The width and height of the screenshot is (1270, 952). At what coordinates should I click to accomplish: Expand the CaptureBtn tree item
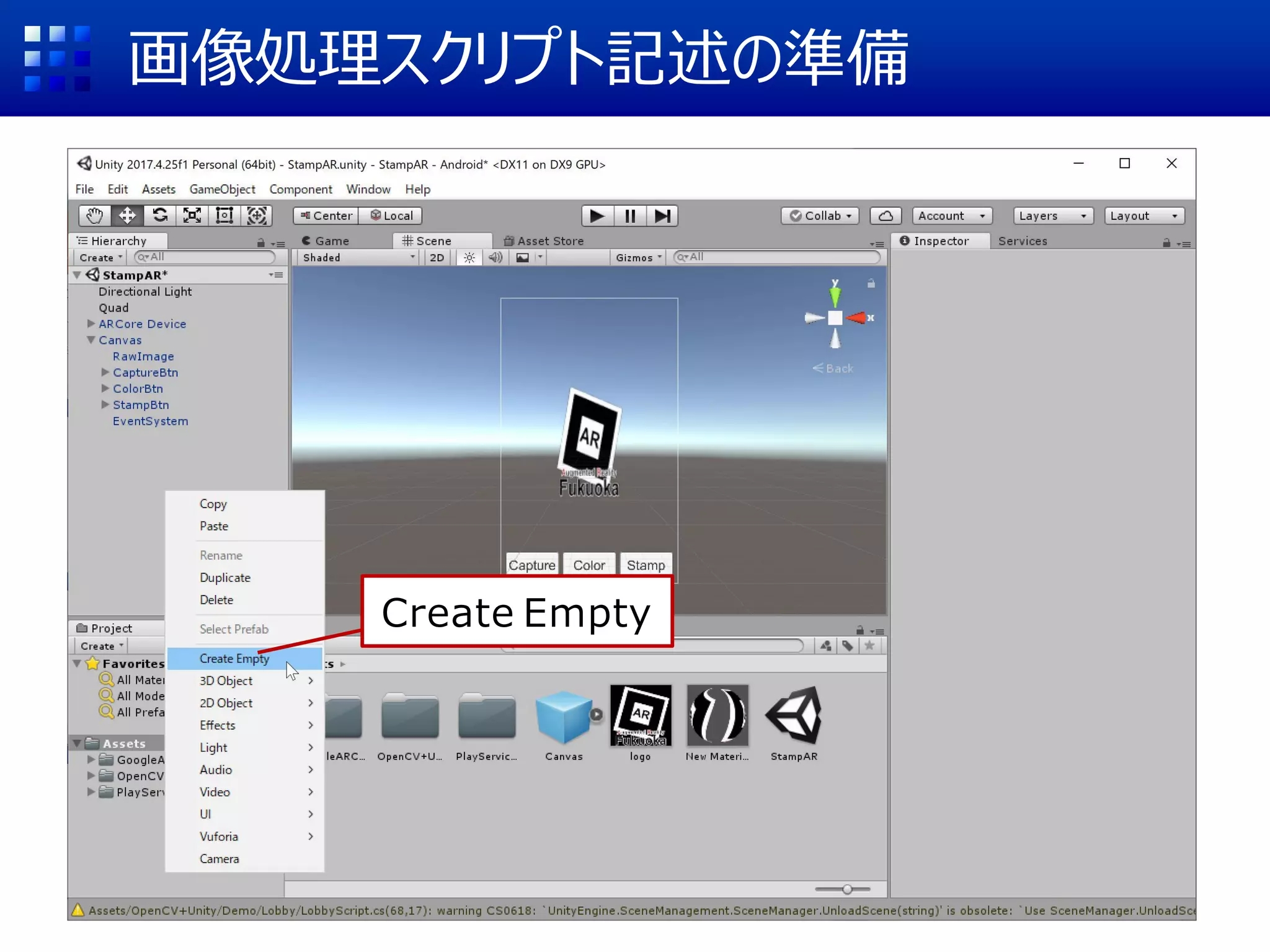click(x=105, y=372)
